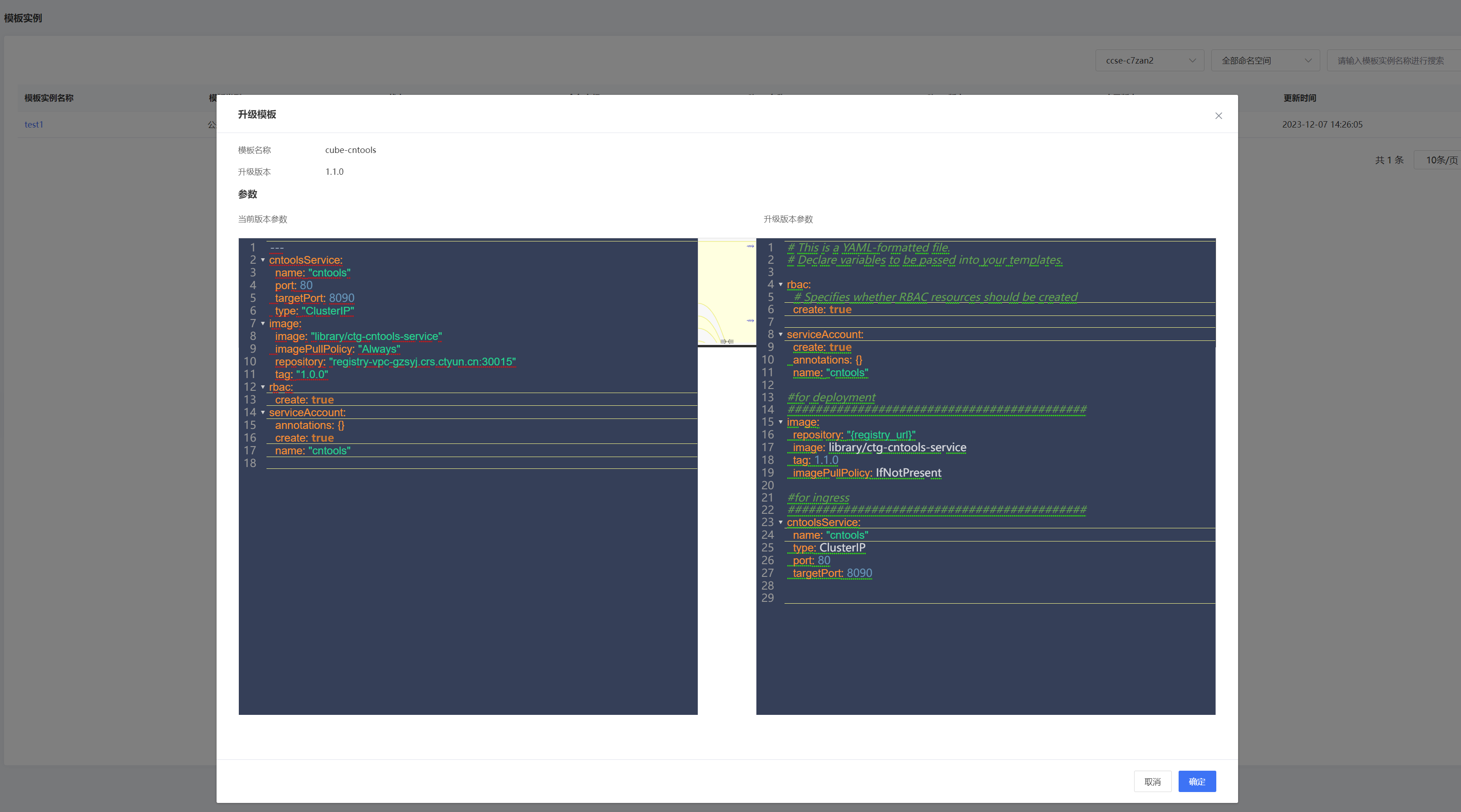Image resolution: width=1461 pixels, height=812 pixels.
Task: Open the ccse-c7zan2 cluster dropdown
Action: 1150,60
